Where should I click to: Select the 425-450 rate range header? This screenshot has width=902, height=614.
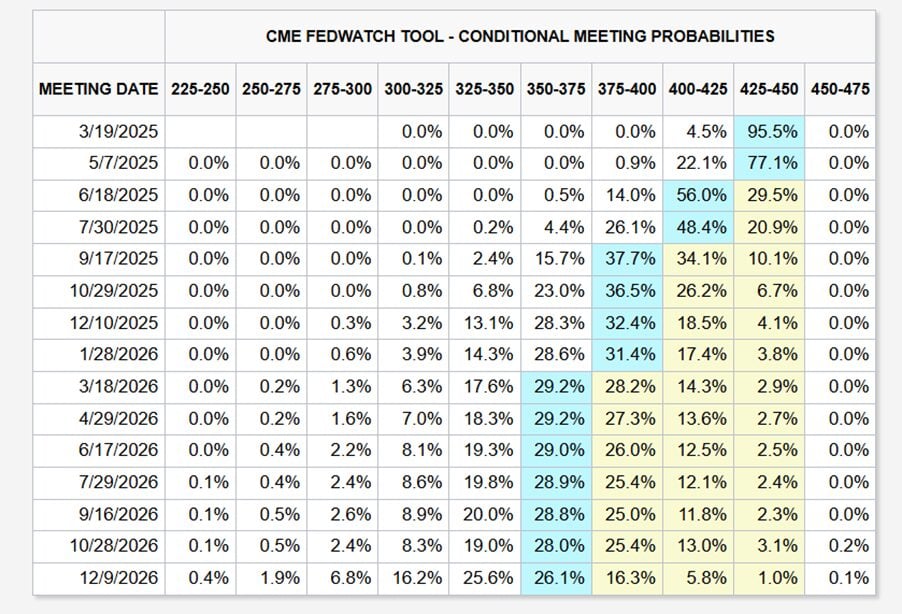(769, 89)
